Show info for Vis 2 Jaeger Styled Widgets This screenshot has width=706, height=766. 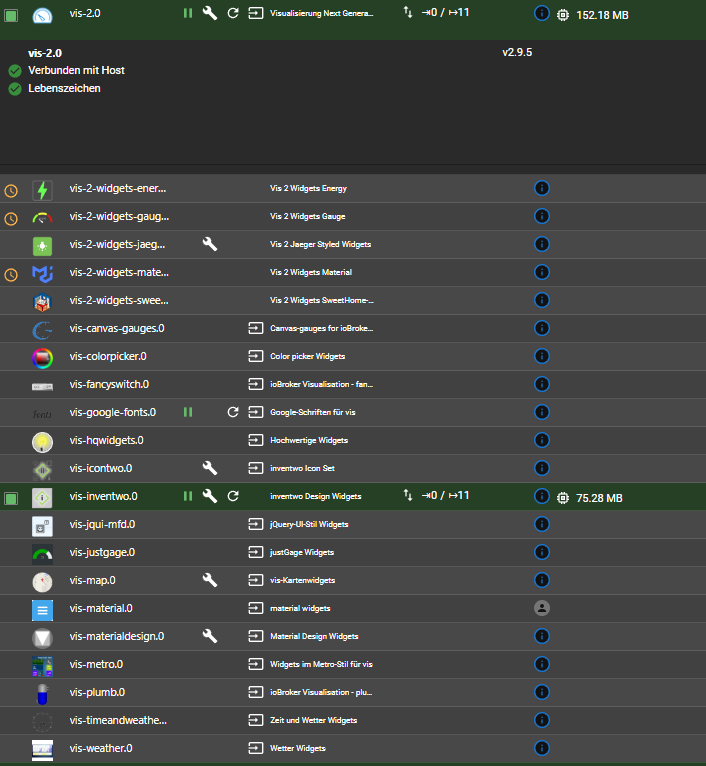pyautogui.click(x=541, y=244)
